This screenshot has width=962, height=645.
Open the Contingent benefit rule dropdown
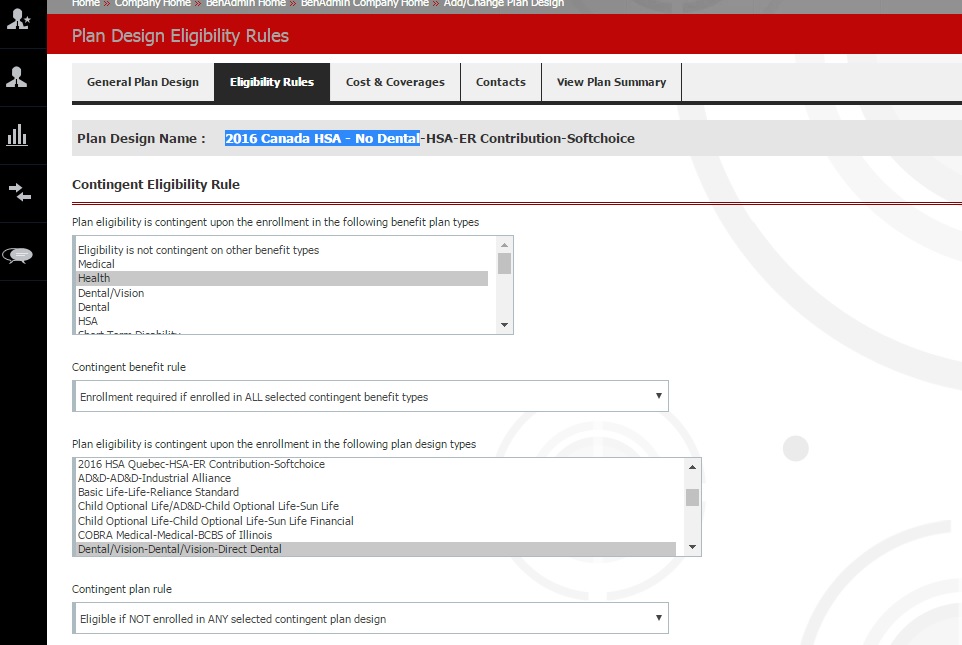(x=371, y=396)
